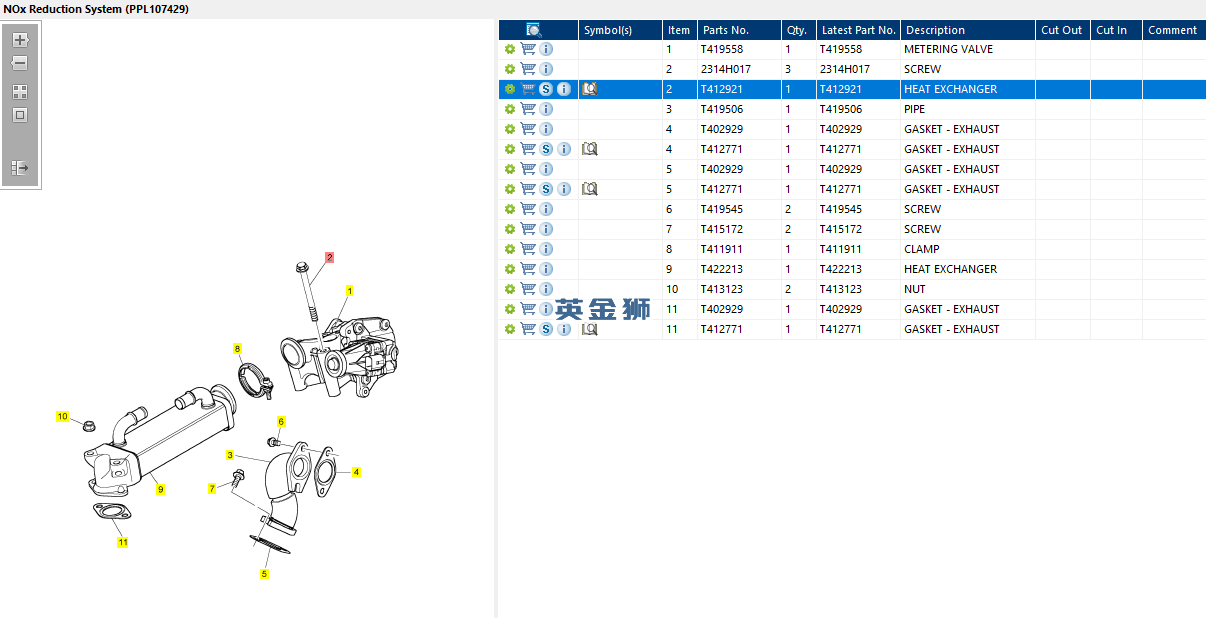Click the four-squares grid view icon
This screenshot has width=1206, height=618.
click(x=20, y=91)
